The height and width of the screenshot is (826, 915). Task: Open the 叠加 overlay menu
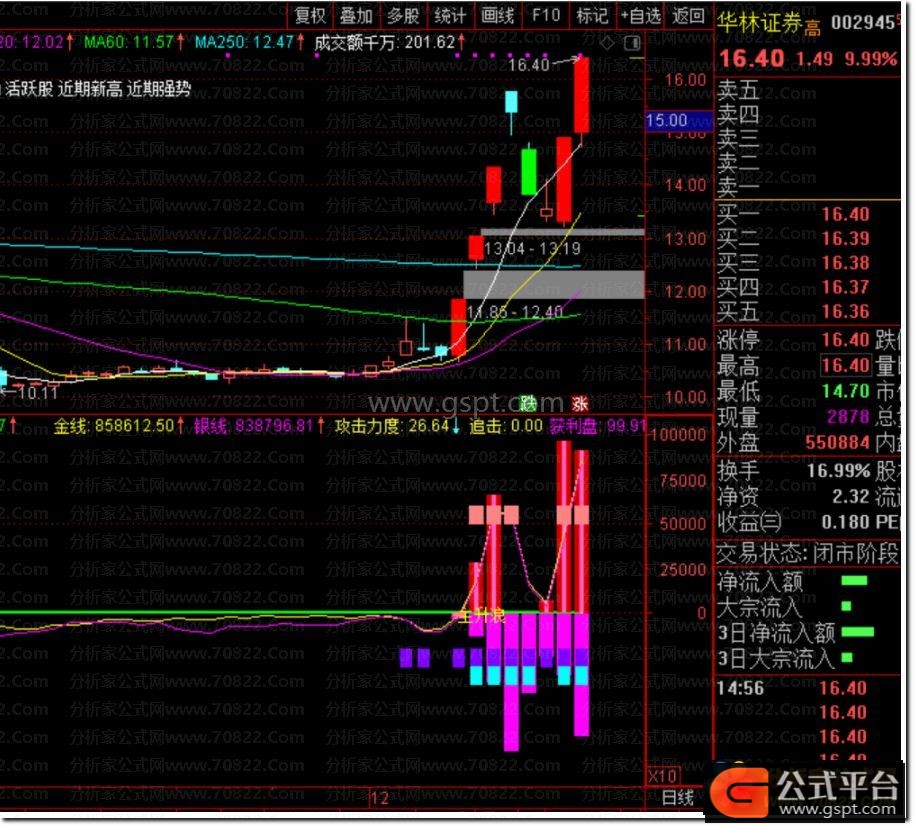click(x=356, y=16)
